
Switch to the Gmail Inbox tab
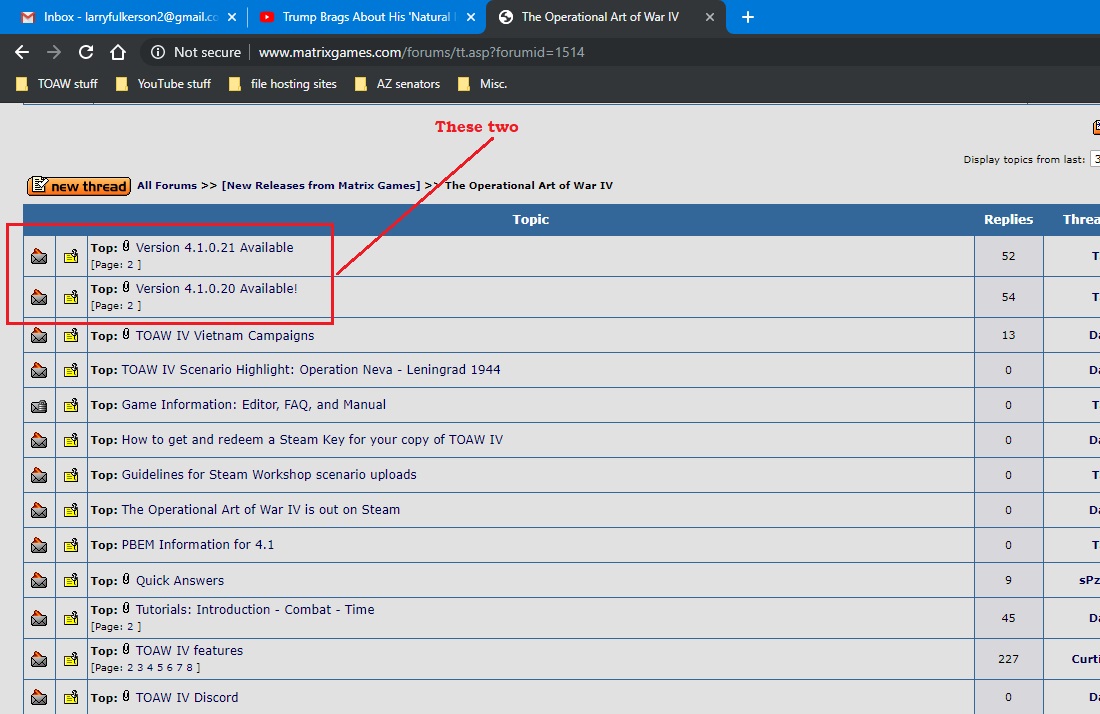124,17
